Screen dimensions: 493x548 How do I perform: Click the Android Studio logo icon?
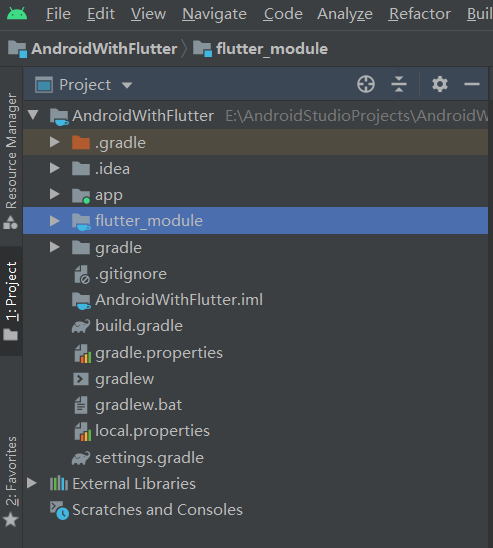[x=17, y=14]
